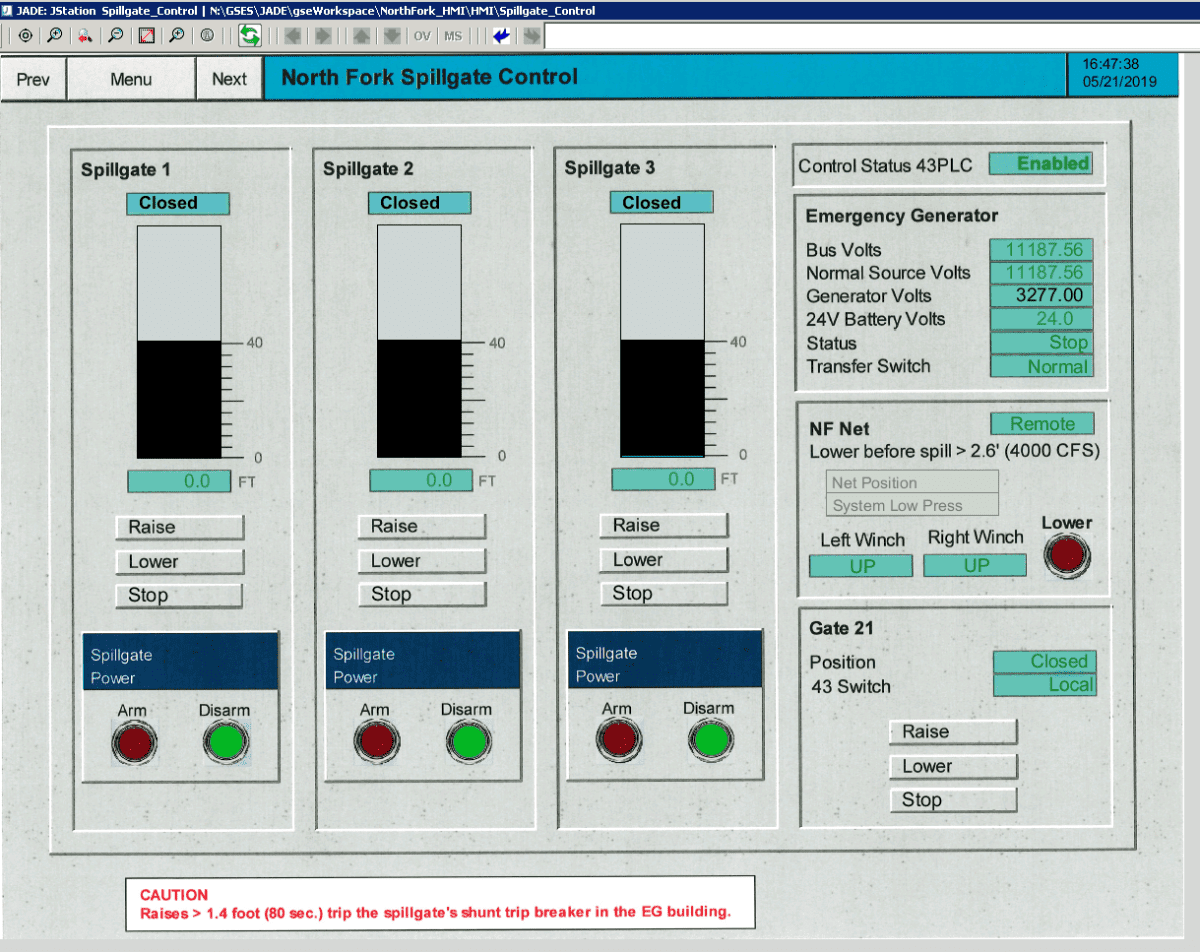
Task: Click the Spillgate 1 level bar gauge
Action: [179, 342]
